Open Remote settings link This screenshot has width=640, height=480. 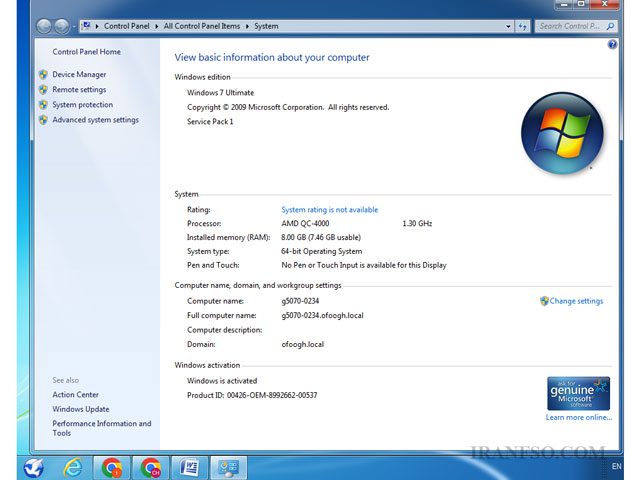pos(79,90)
